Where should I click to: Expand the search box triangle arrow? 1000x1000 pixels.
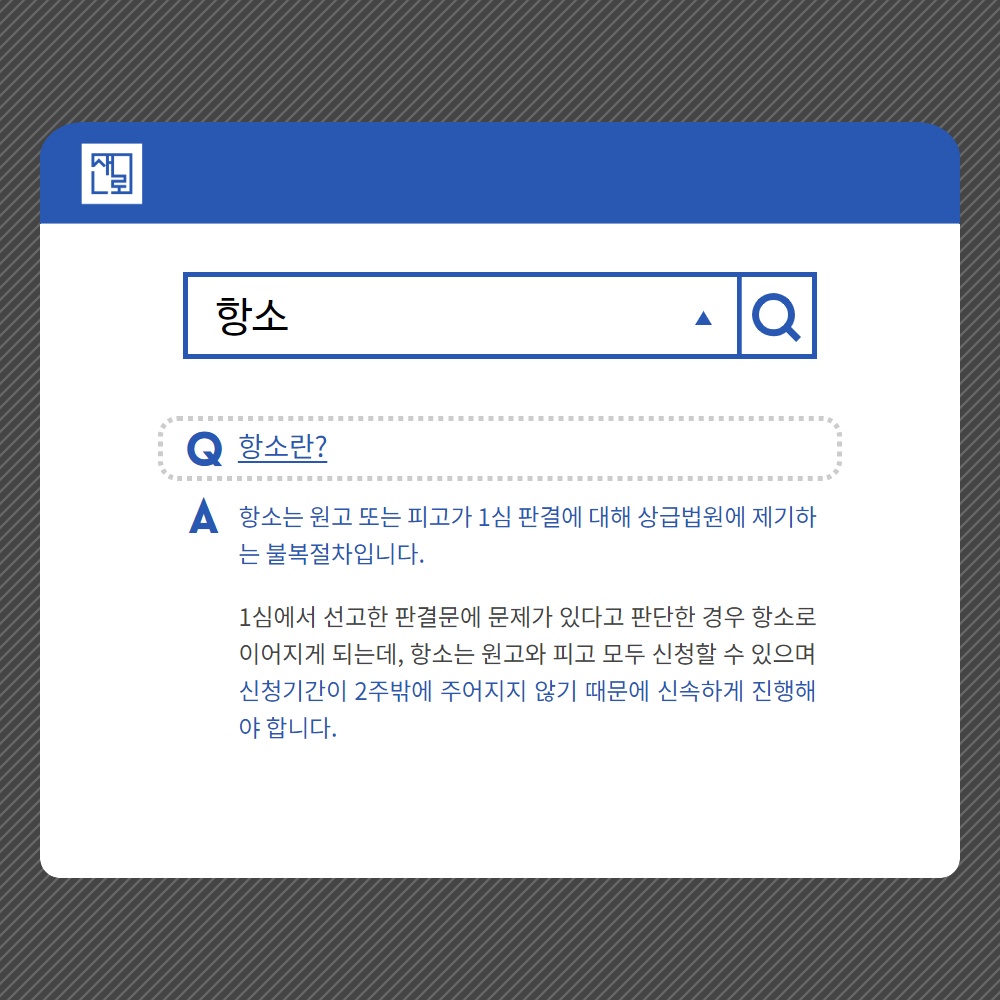point(703,318)
